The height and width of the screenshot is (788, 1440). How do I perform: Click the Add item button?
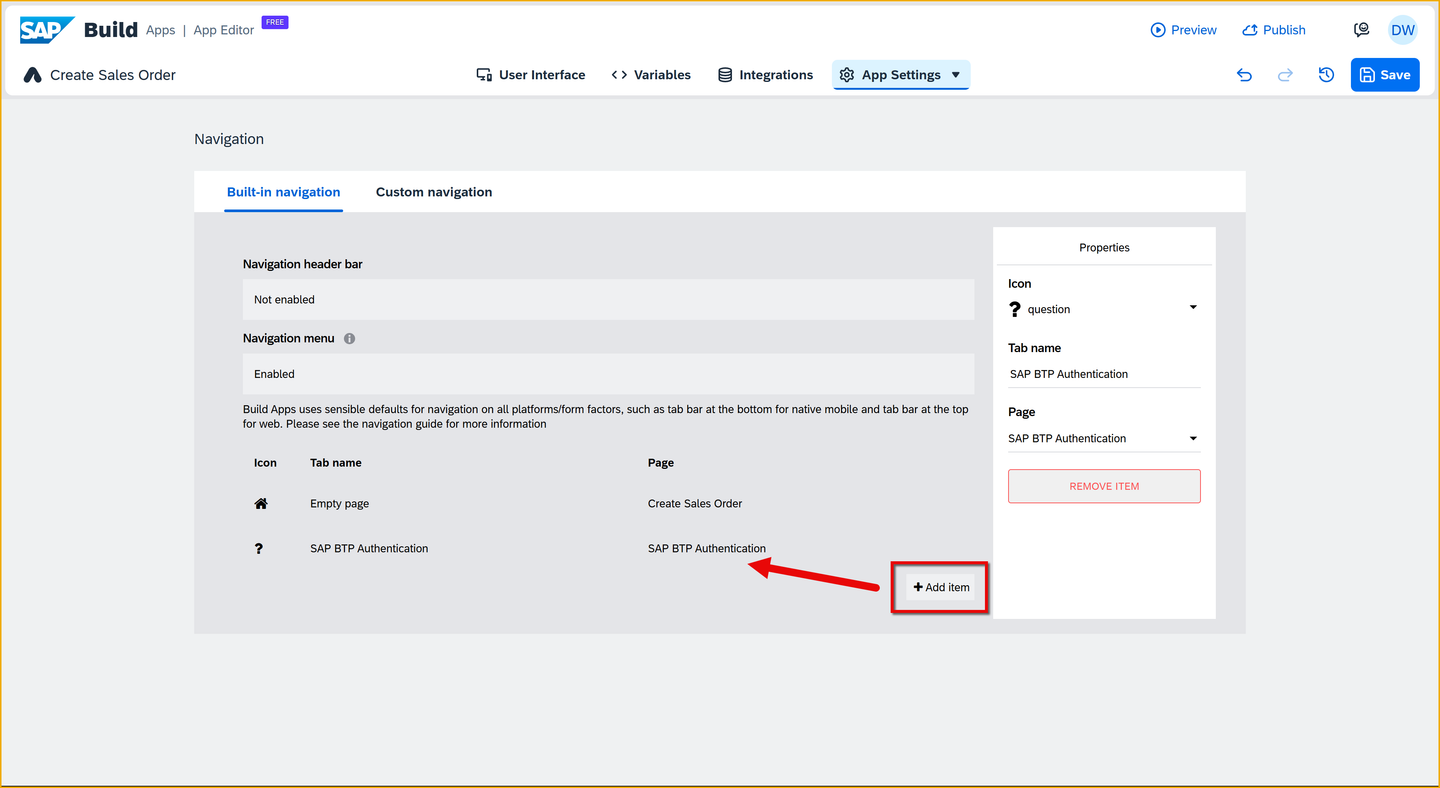(941, 587)
